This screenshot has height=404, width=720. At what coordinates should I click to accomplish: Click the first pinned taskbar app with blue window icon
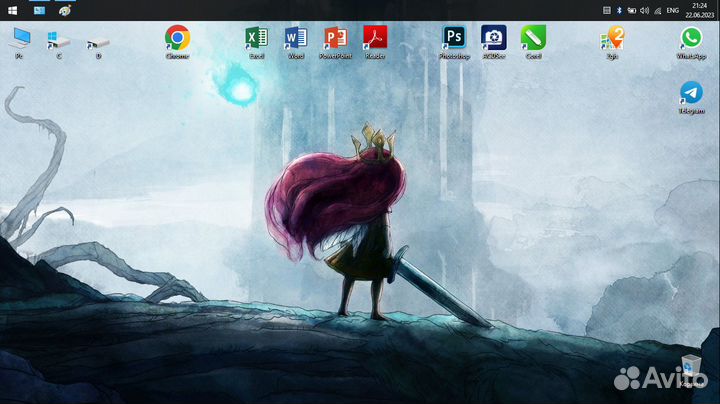coord(39,10)
